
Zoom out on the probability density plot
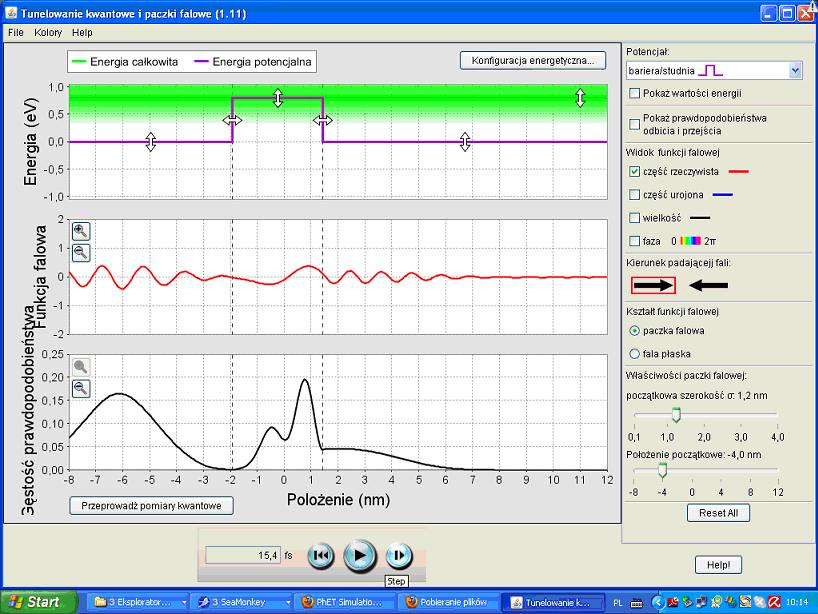tap(81, 389)
